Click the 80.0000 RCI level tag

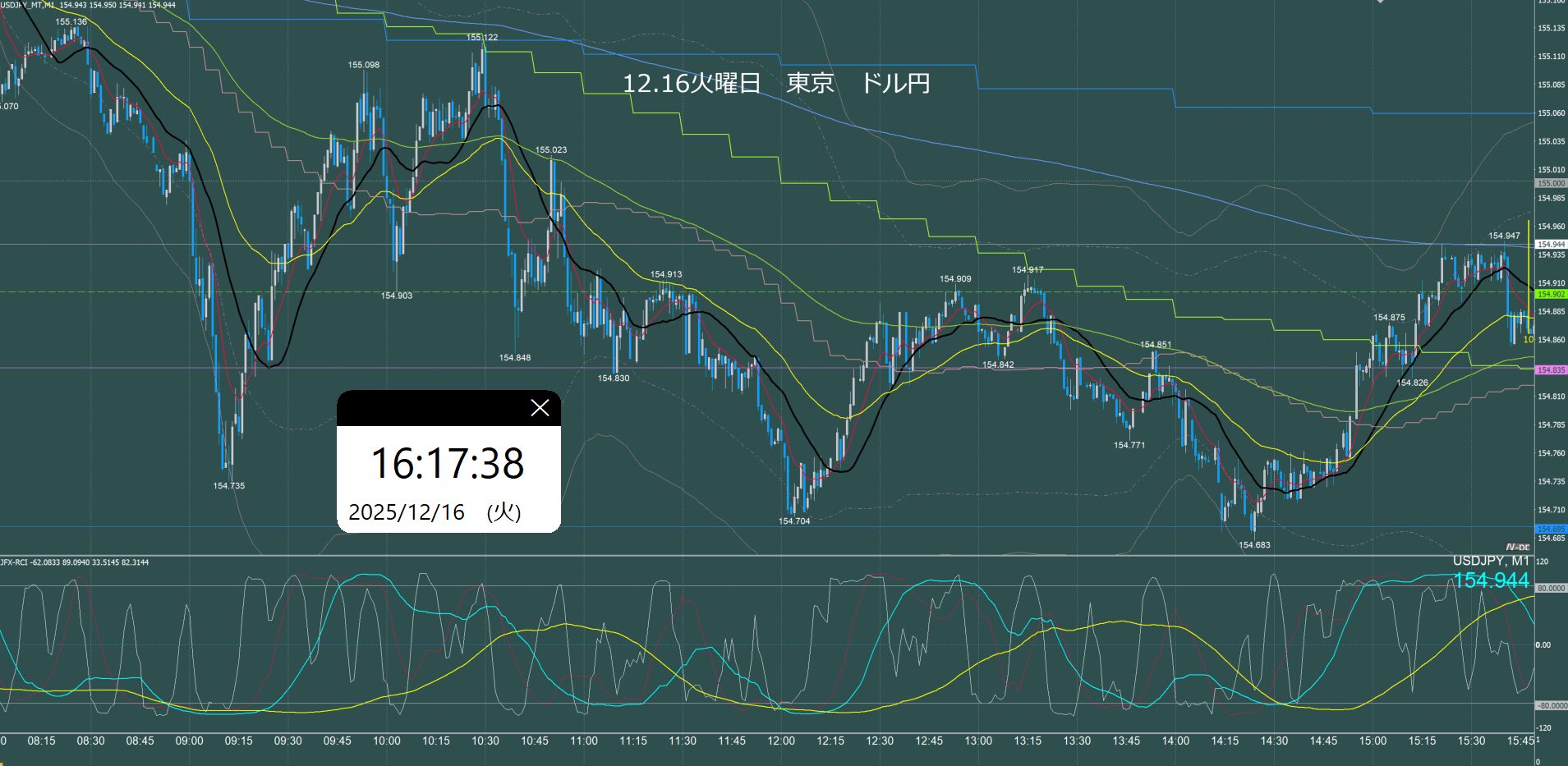[x=1551, y=588]
